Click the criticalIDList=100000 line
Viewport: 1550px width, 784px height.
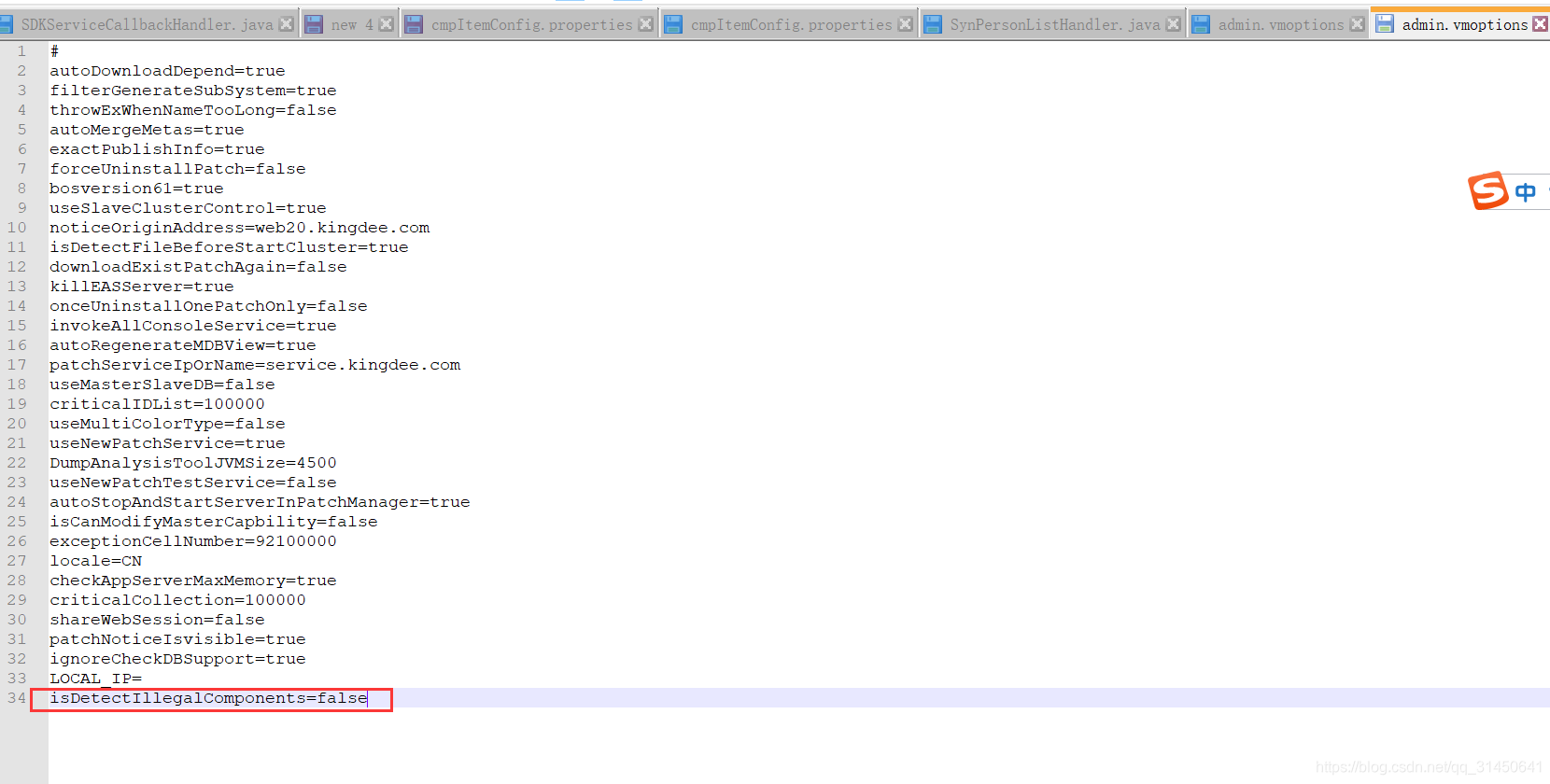[x=157, y=404]
